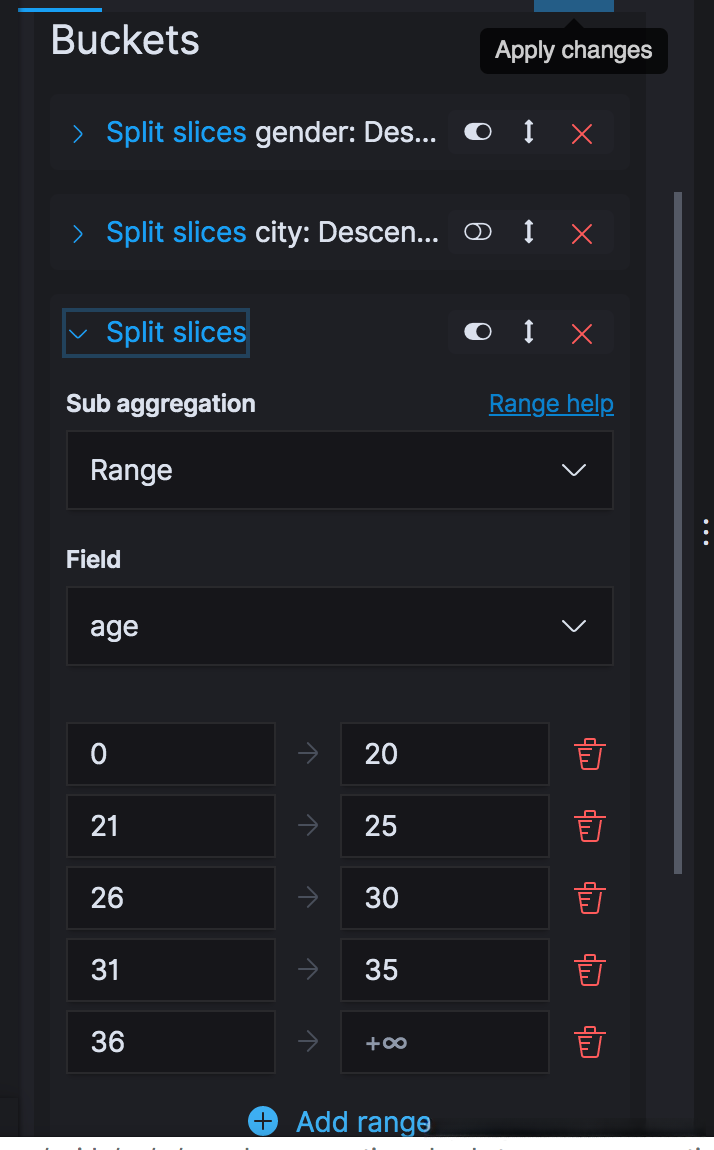714x1150 pixels.
Task: Disable the gender split slices bucket
Action: pos(478,132)
